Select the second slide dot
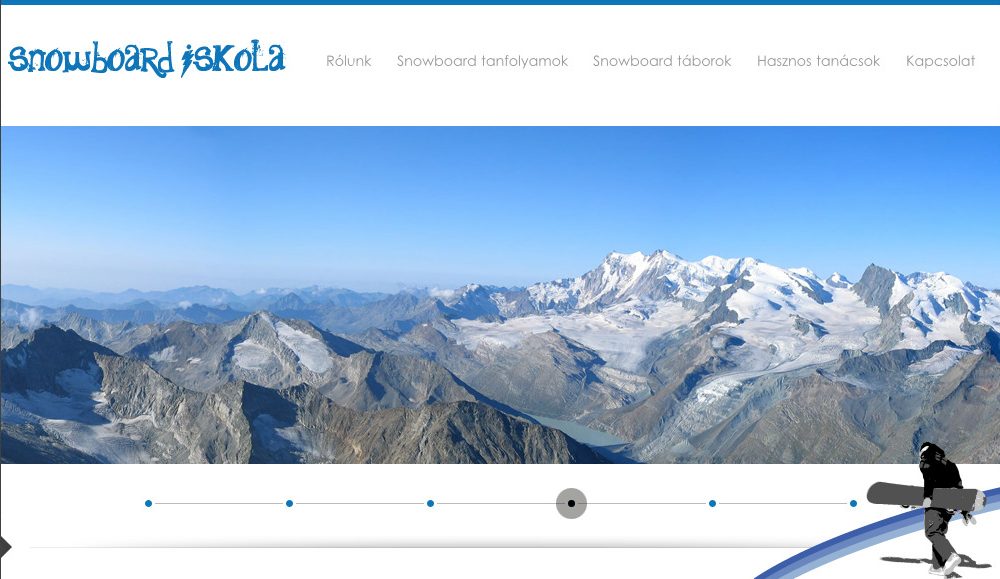The width and height of the screenshot is (1000, 579). pyautogui.click(x=290, y=503)
